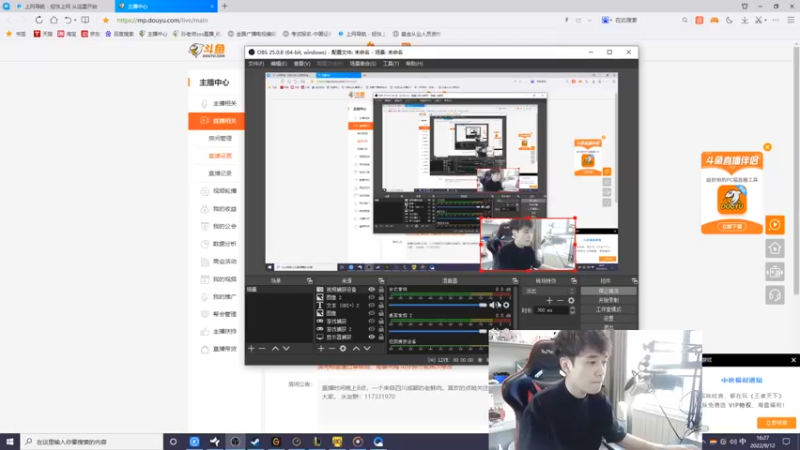Collapse the 直播相关 sidebar section

click(217, 121)
